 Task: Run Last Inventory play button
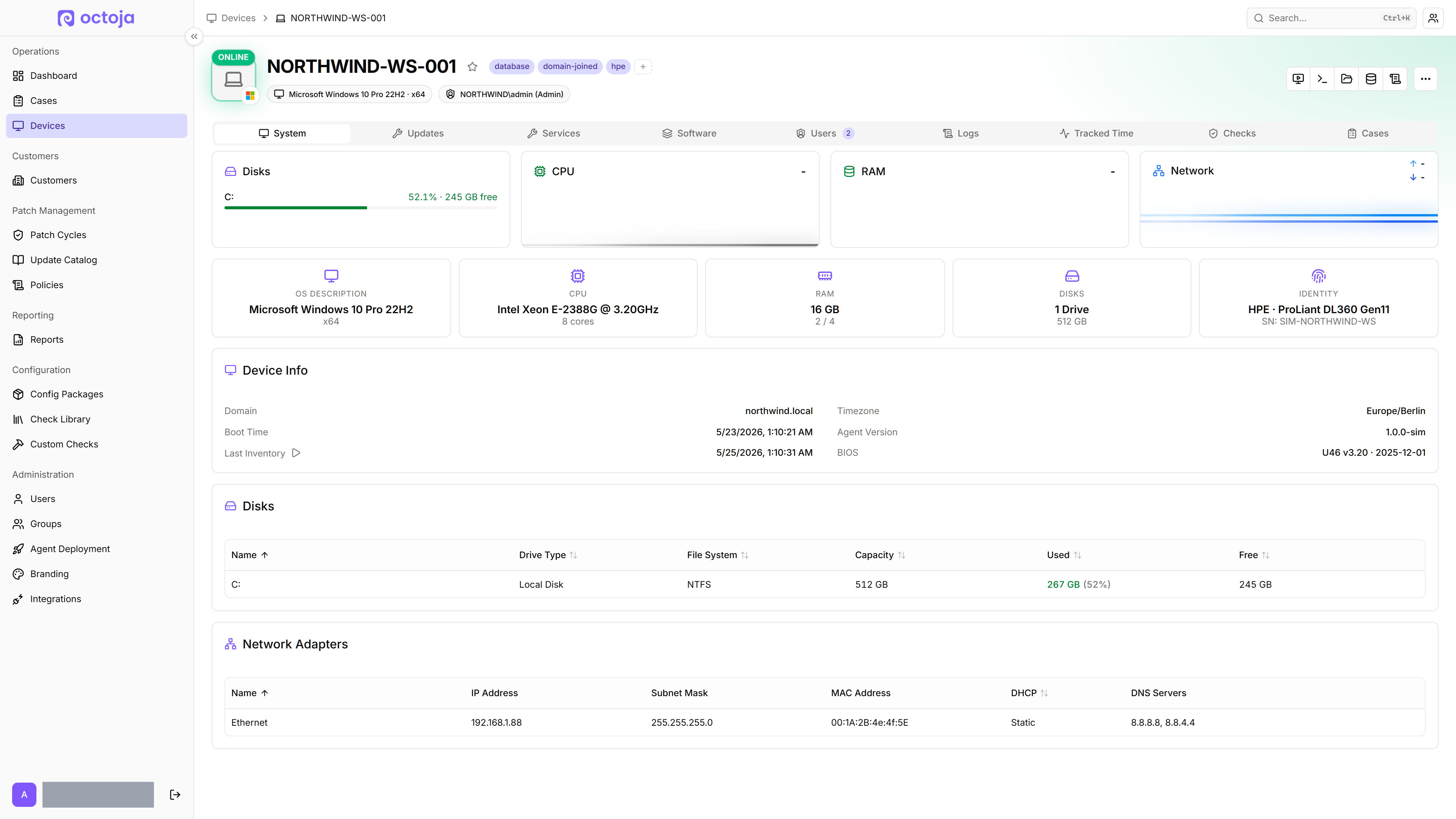(296, 453)
